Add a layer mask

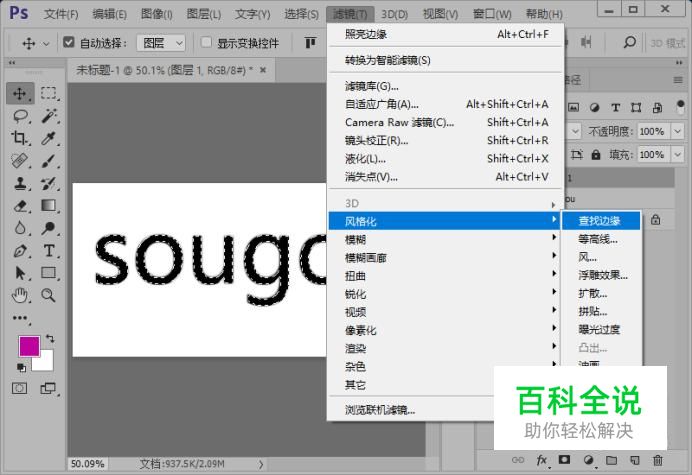[564, 460]
